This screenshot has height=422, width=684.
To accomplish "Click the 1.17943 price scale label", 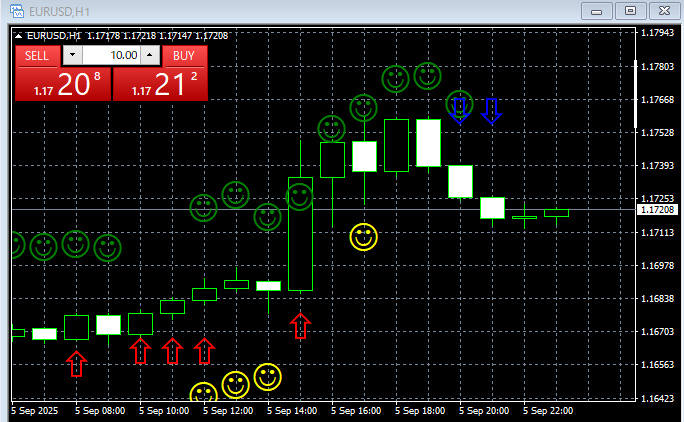I will pyautogui.click(x=657, y=33).
